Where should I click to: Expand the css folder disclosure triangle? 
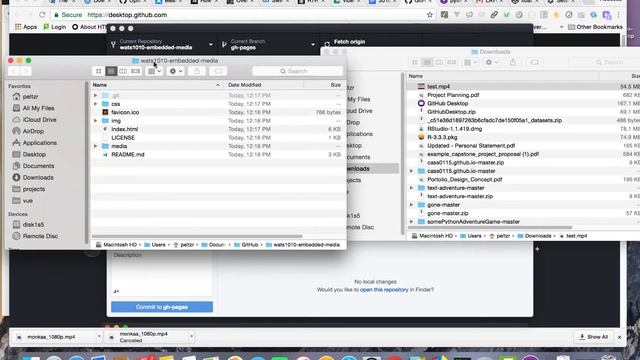pyautogui.click(x=96, y=104)
